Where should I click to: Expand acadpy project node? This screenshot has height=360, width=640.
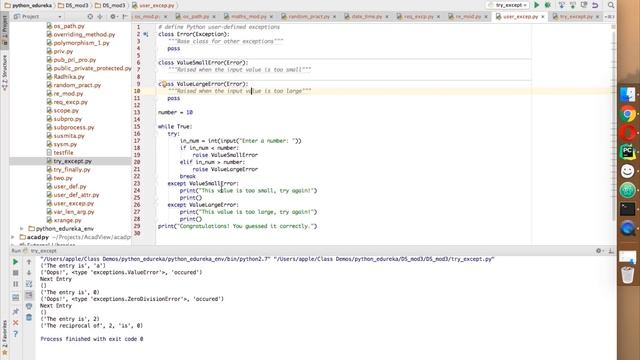pyautogui.click(x=13, y=237)
